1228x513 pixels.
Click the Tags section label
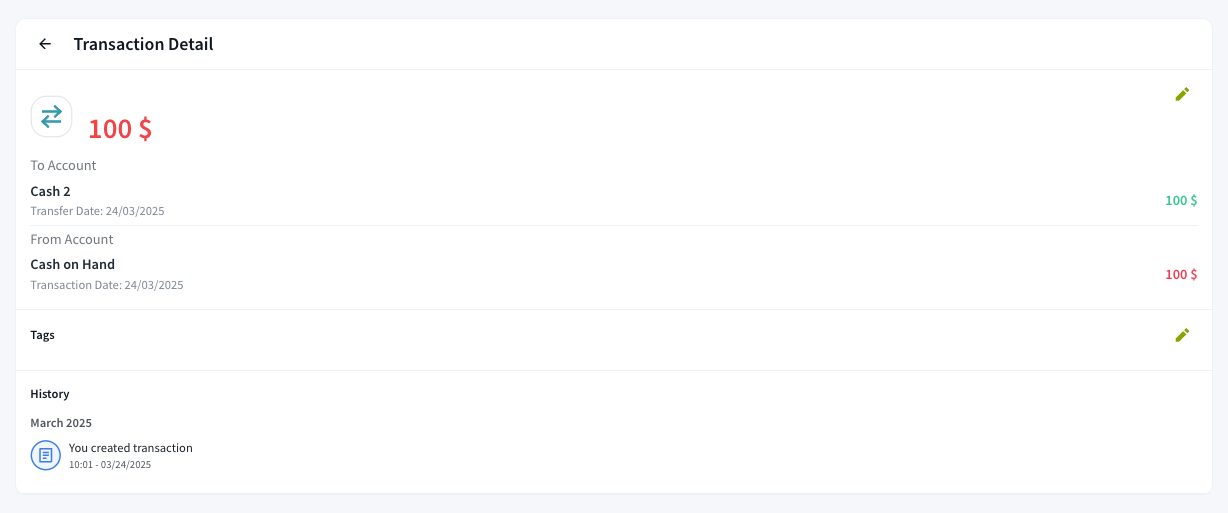click(43, 335)
